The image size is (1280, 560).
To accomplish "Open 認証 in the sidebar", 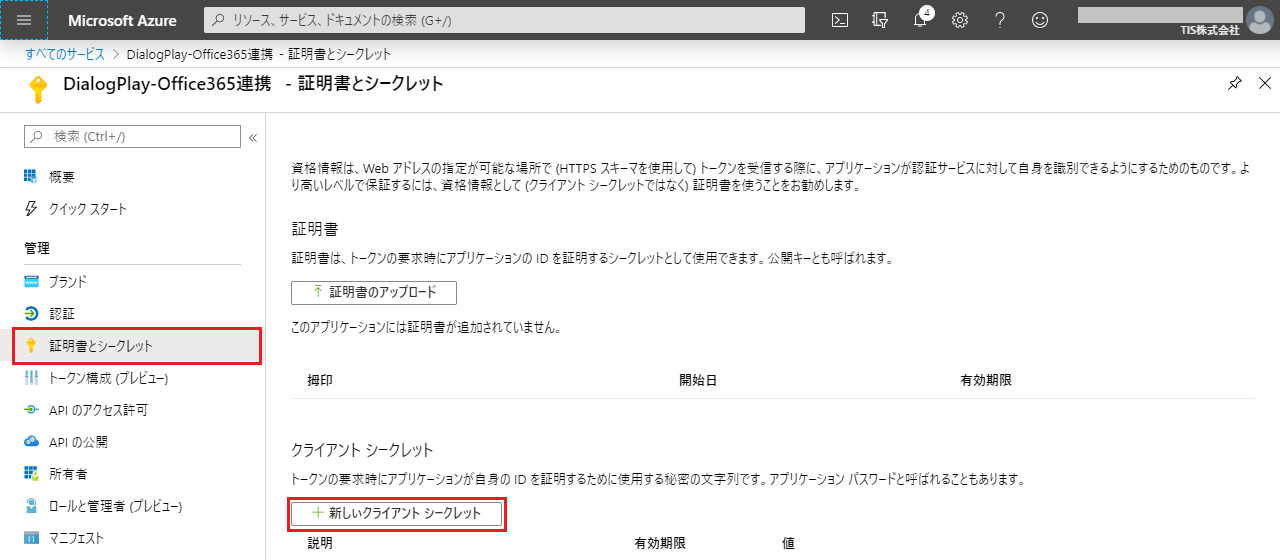I will pyautogui.click(x=62, y=313).
